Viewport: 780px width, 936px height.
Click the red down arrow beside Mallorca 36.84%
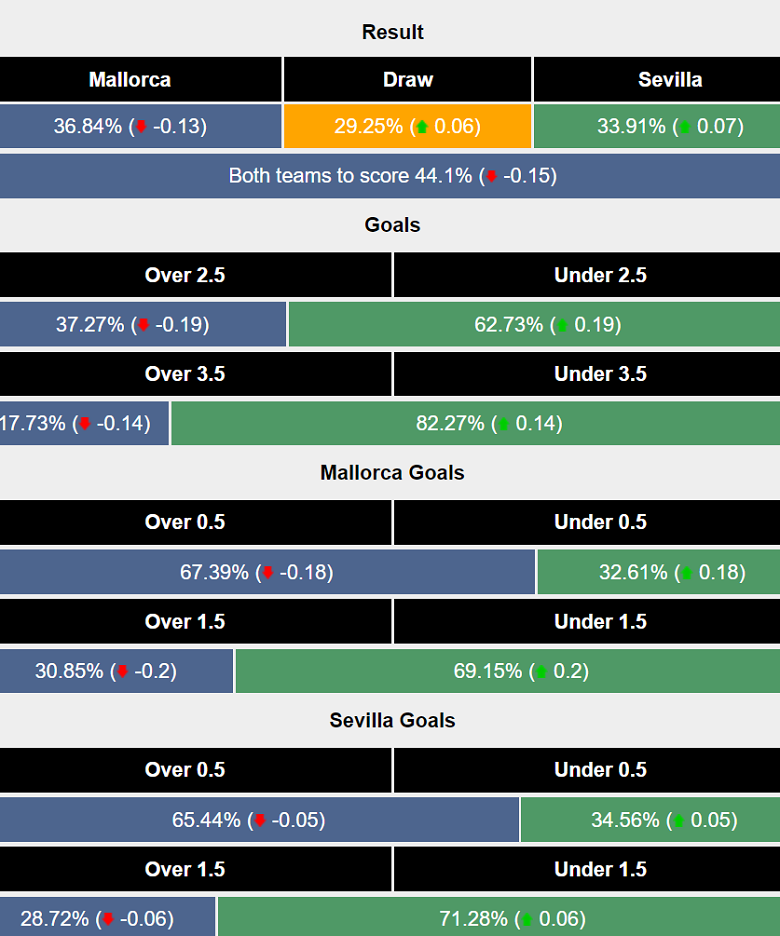[141, 127]
